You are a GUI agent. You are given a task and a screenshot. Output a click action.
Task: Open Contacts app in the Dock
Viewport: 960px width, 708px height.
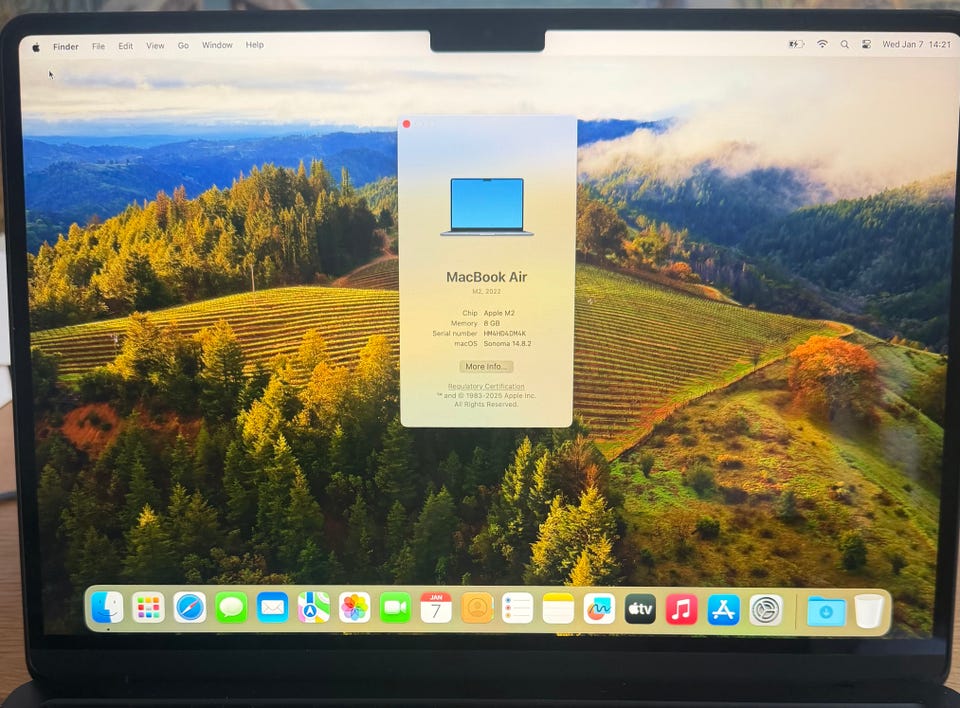(x=477, y=608)
